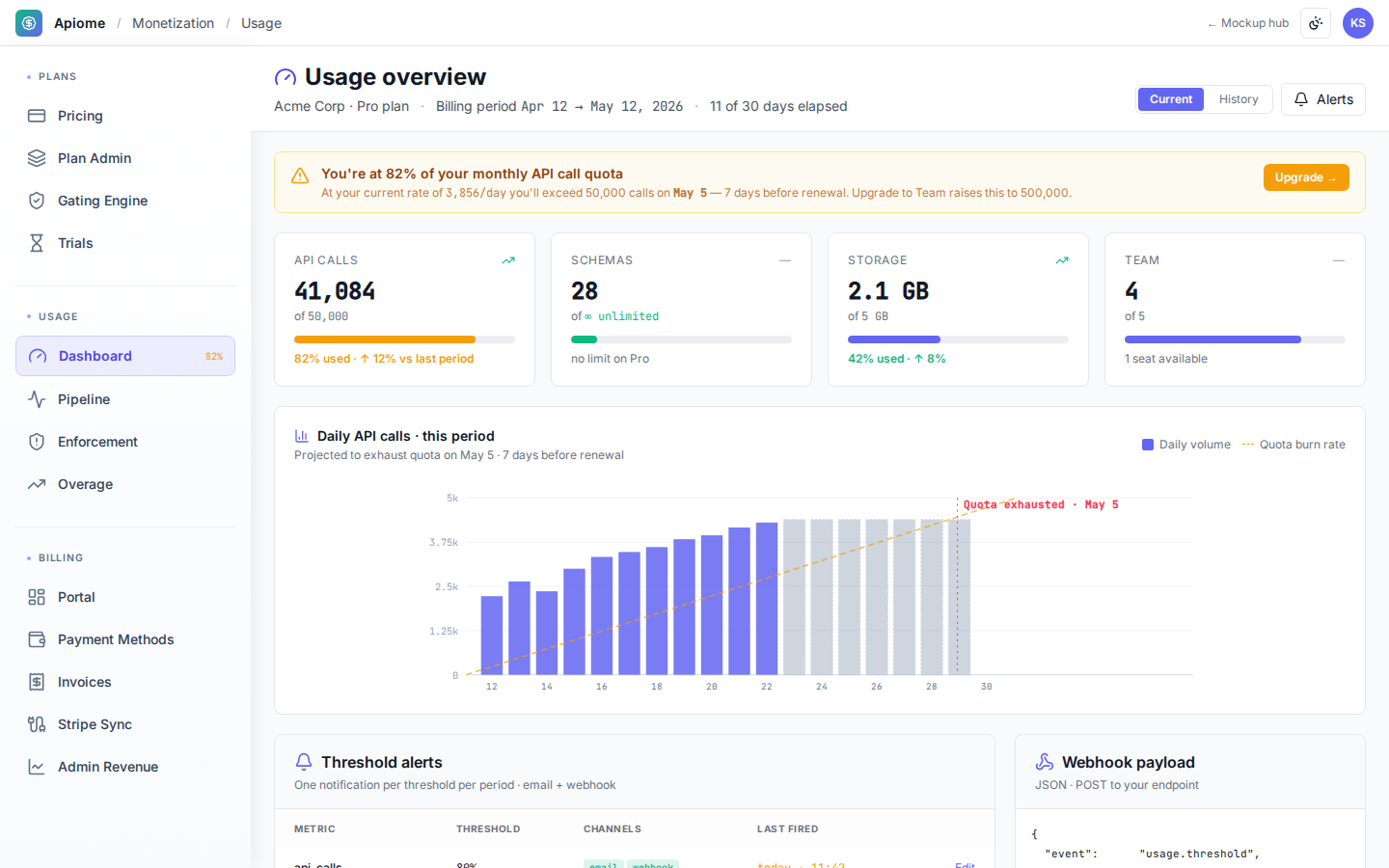This screenshot has height=868, width=1389.
Task: Click '1 seat available' text
Action: pyautogui.click(x=1166, y=359)
